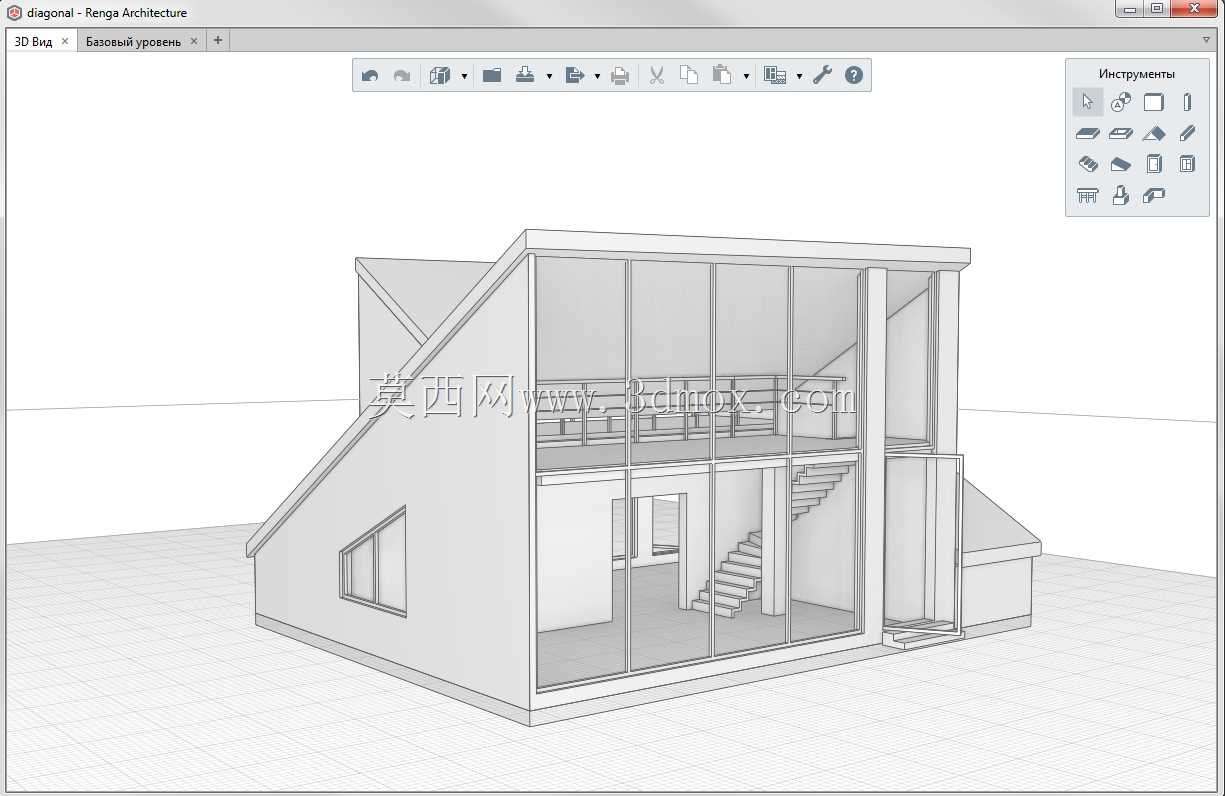The width and height of the screenshot is (1225, 796).
Task: Expand the layout icon dropdown arrow
Action: 799,76
